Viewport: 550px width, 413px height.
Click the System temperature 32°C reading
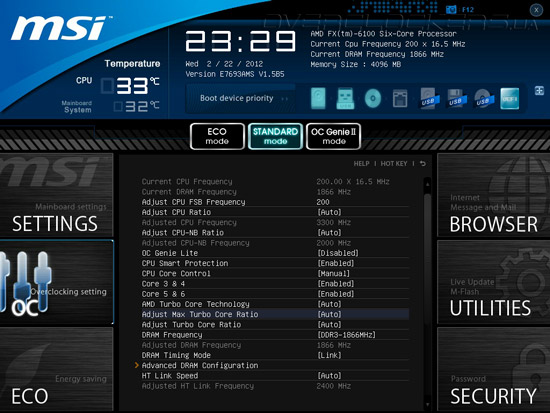(x=142, y=106)
